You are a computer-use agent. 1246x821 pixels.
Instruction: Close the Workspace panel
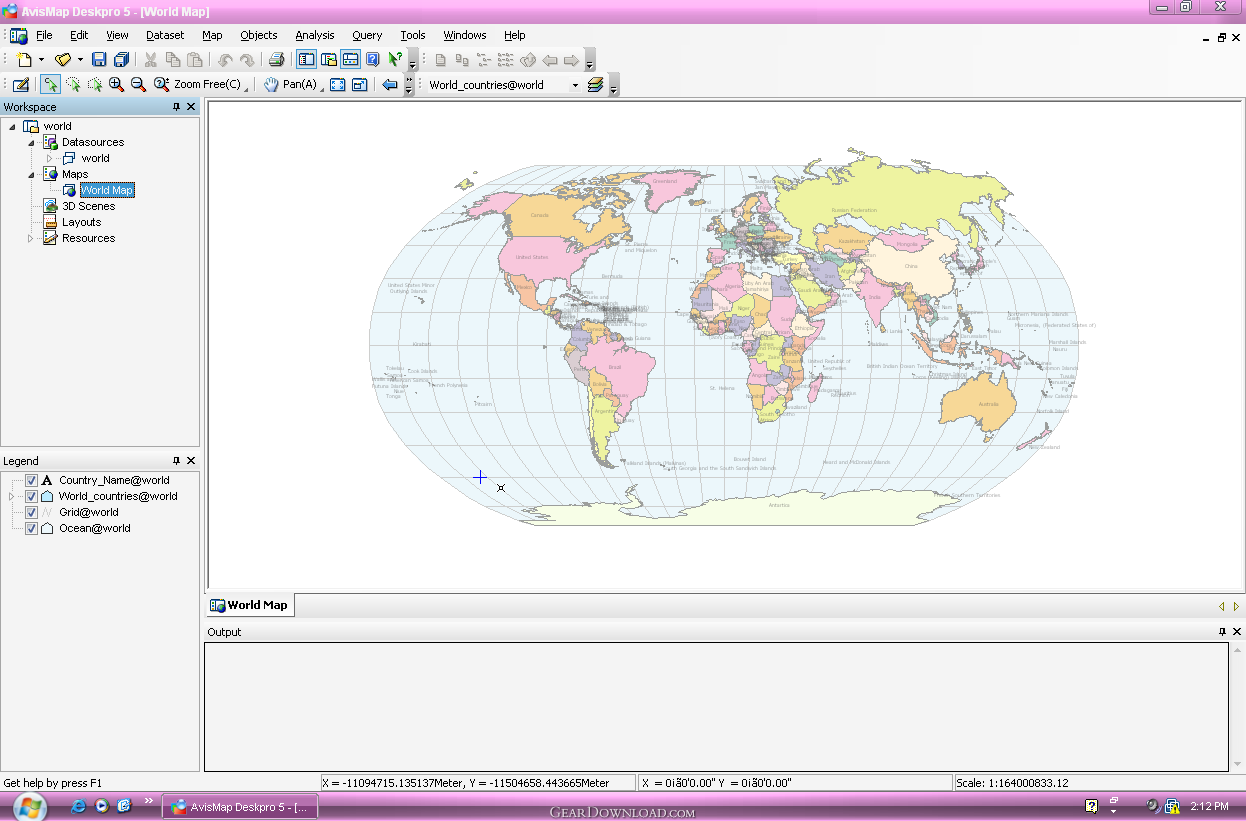point(192,107)
